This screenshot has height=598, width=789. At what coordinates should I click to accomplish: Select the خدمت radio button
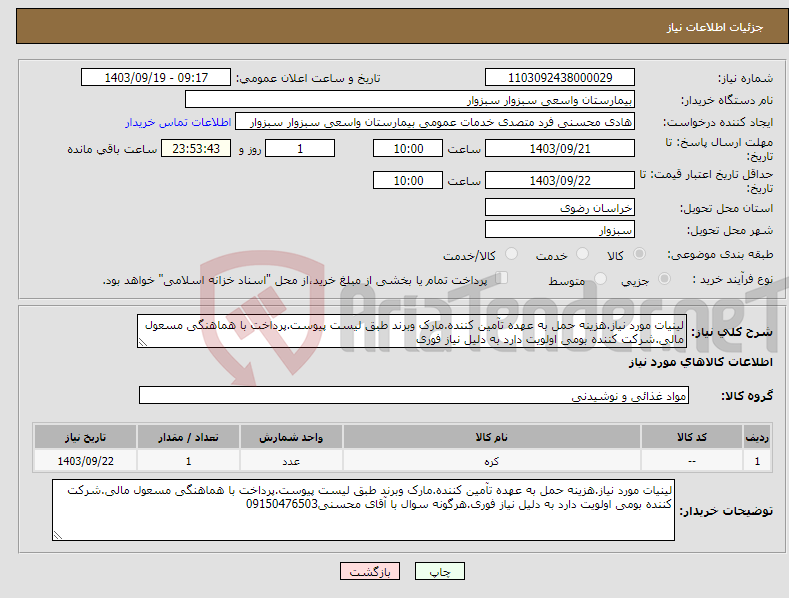[x=582, y=254]
